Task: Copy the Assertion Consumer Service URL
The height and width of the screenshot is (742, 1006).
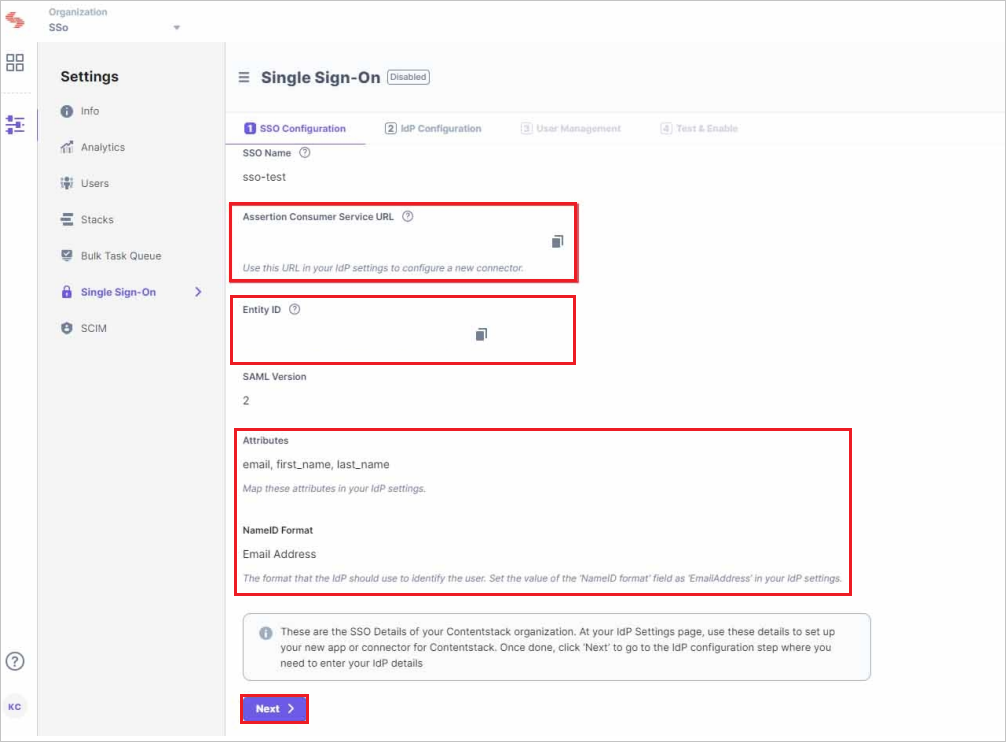Action: click(557, 240)
